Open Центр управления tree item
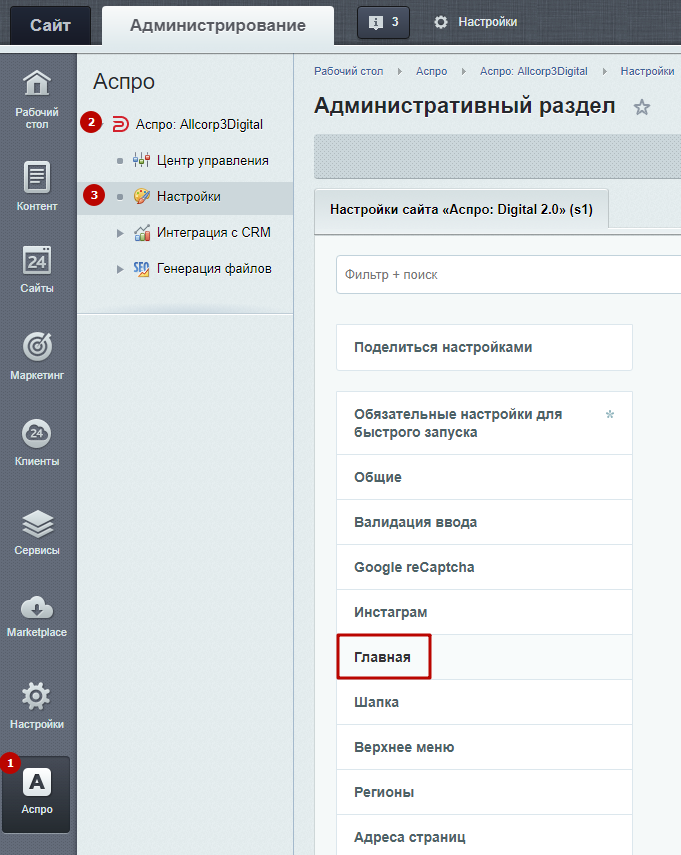The width and height of the screenshot is (681, 855). tap(213, 160)
